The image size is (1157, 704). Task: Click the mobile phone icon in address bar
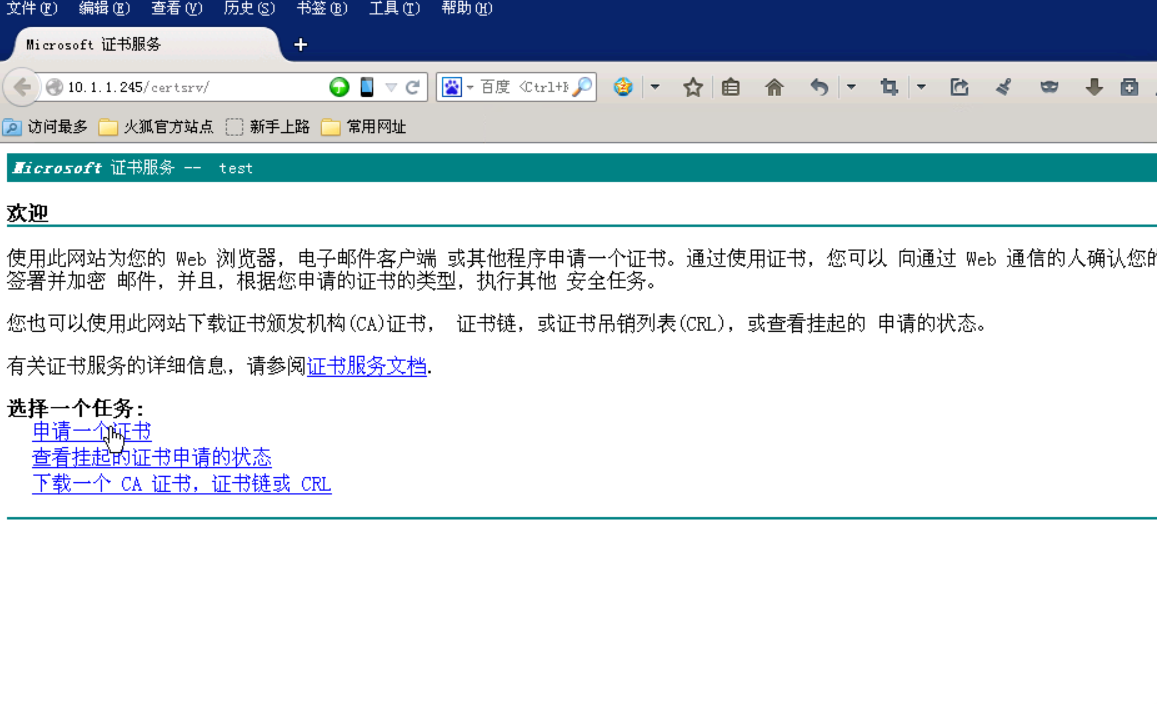pyautogui.click(x=367, y=87)
